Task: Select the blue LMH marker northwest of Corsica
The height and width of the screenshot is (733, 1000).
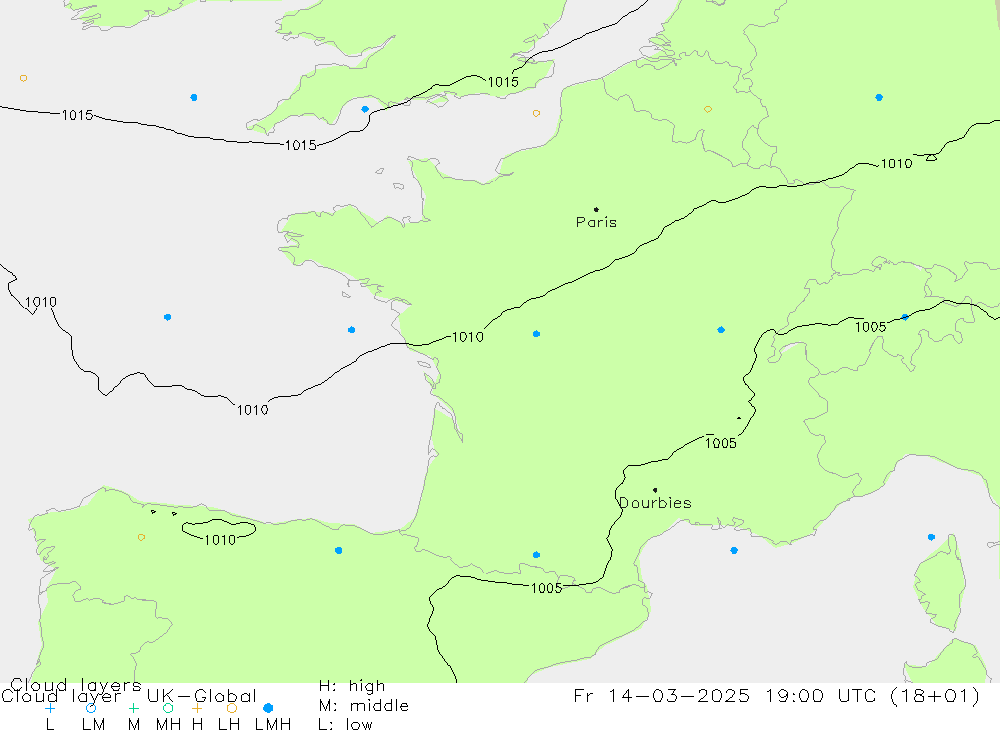Action: (x=931, y=537)
